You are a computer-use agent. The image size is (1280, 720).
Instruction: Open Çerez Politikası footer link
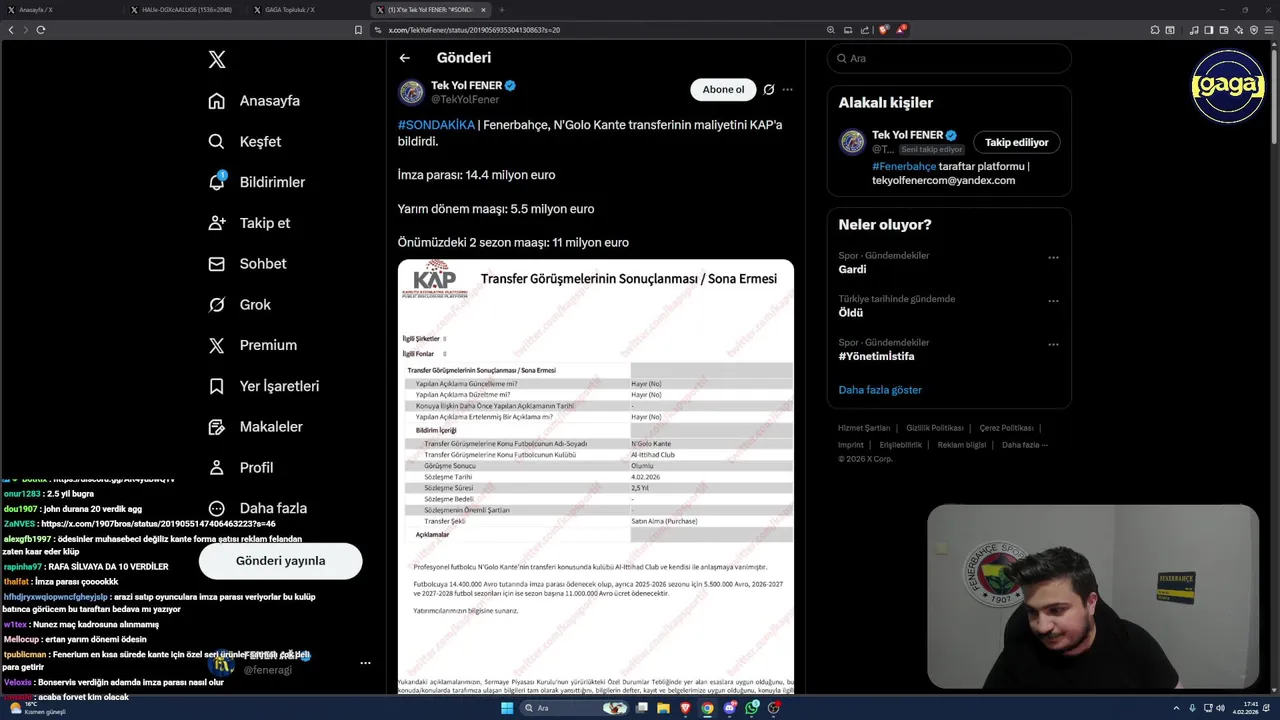pos(1006,428)
